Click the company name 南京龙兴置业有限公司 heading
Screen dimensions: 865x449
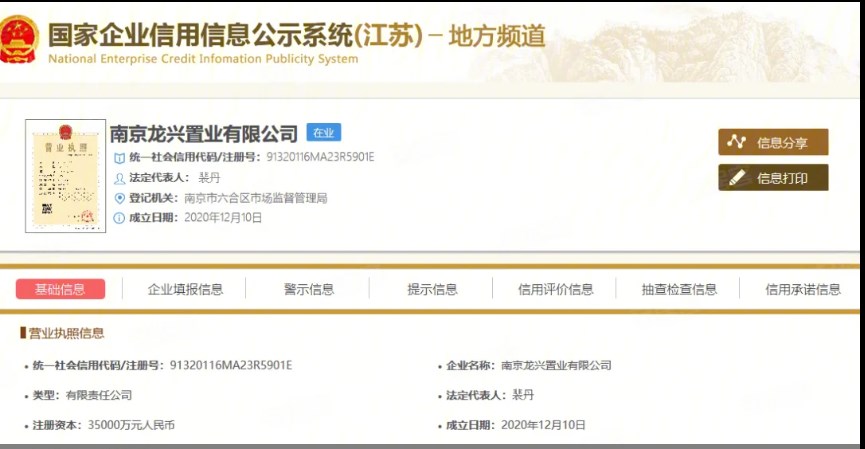[204, 134]
